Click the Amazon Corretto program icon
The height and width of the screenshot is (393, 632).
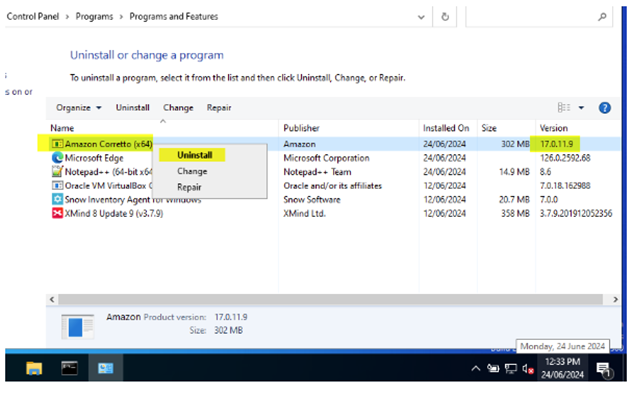(58, 144)
